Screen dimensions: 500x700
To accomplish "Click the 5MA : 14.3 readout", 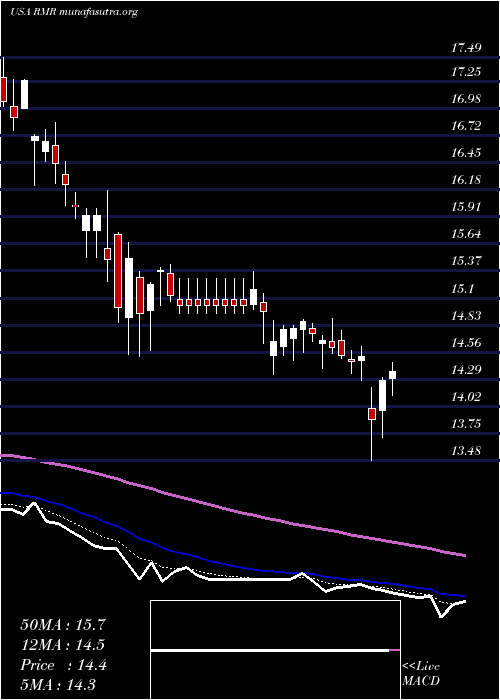I will [58, 685].
